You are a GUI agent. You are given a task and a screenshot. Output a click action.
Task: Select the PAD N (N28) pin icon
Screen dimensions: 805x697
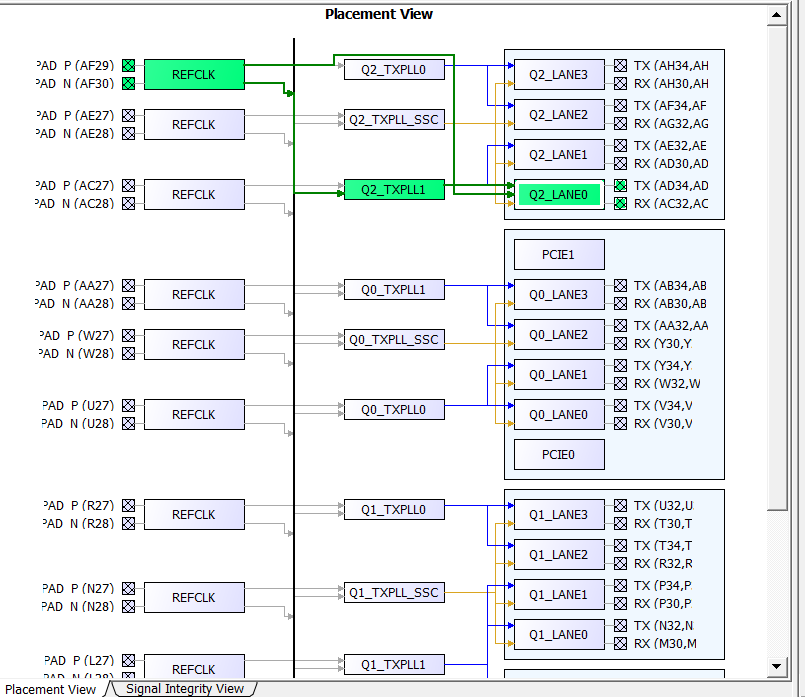click(128, 607)
